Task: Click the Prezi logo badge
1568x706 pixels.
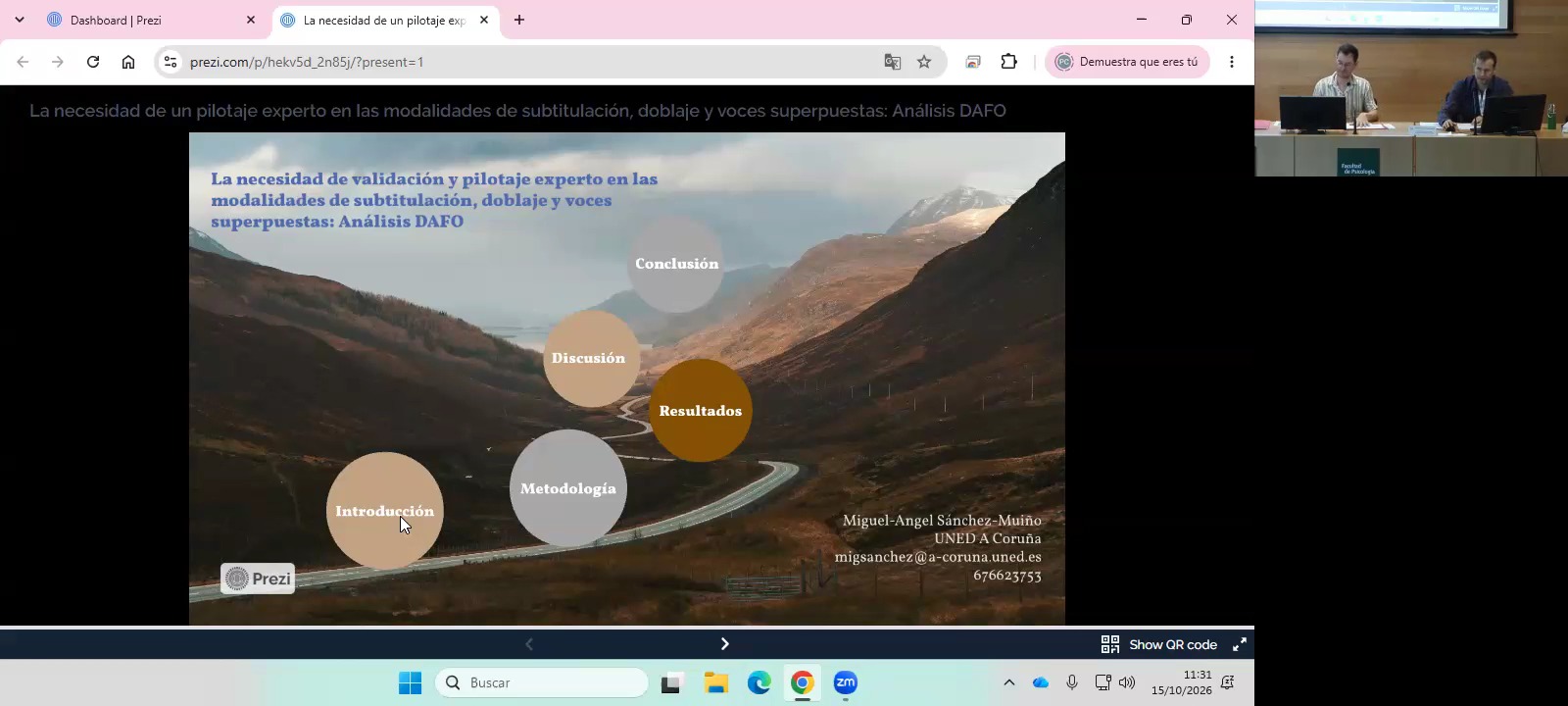Action: tap(258, 579)
